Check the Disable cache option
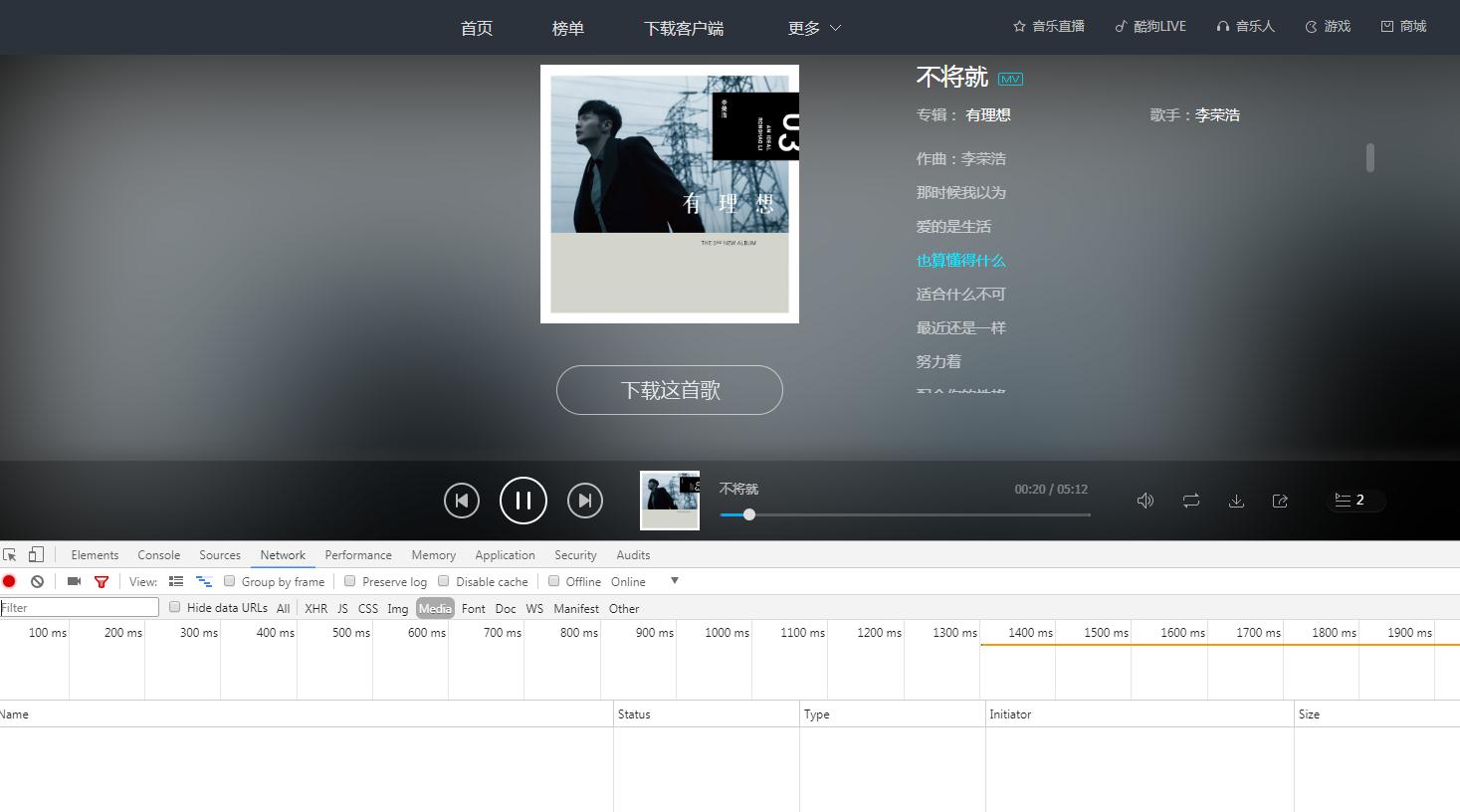 pyautogui.click(x=443, y=580)
